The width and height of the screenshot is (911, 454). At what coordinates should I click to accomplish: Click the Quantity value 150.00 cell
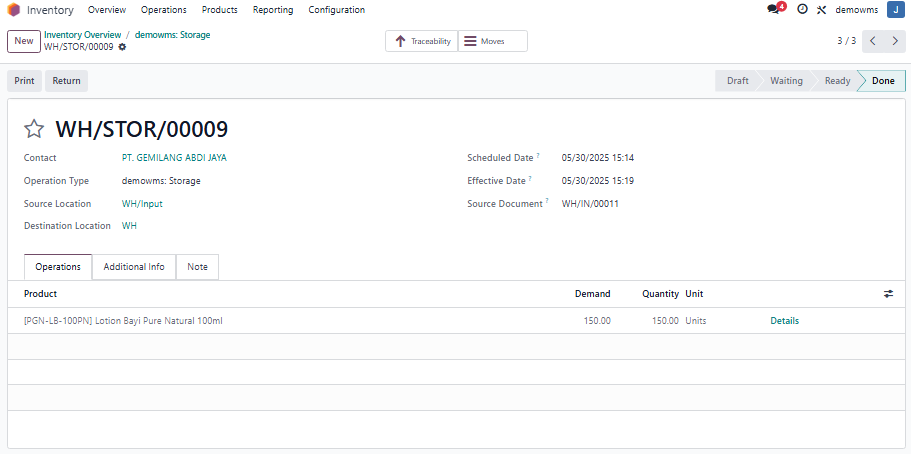(x=665, y=321)
